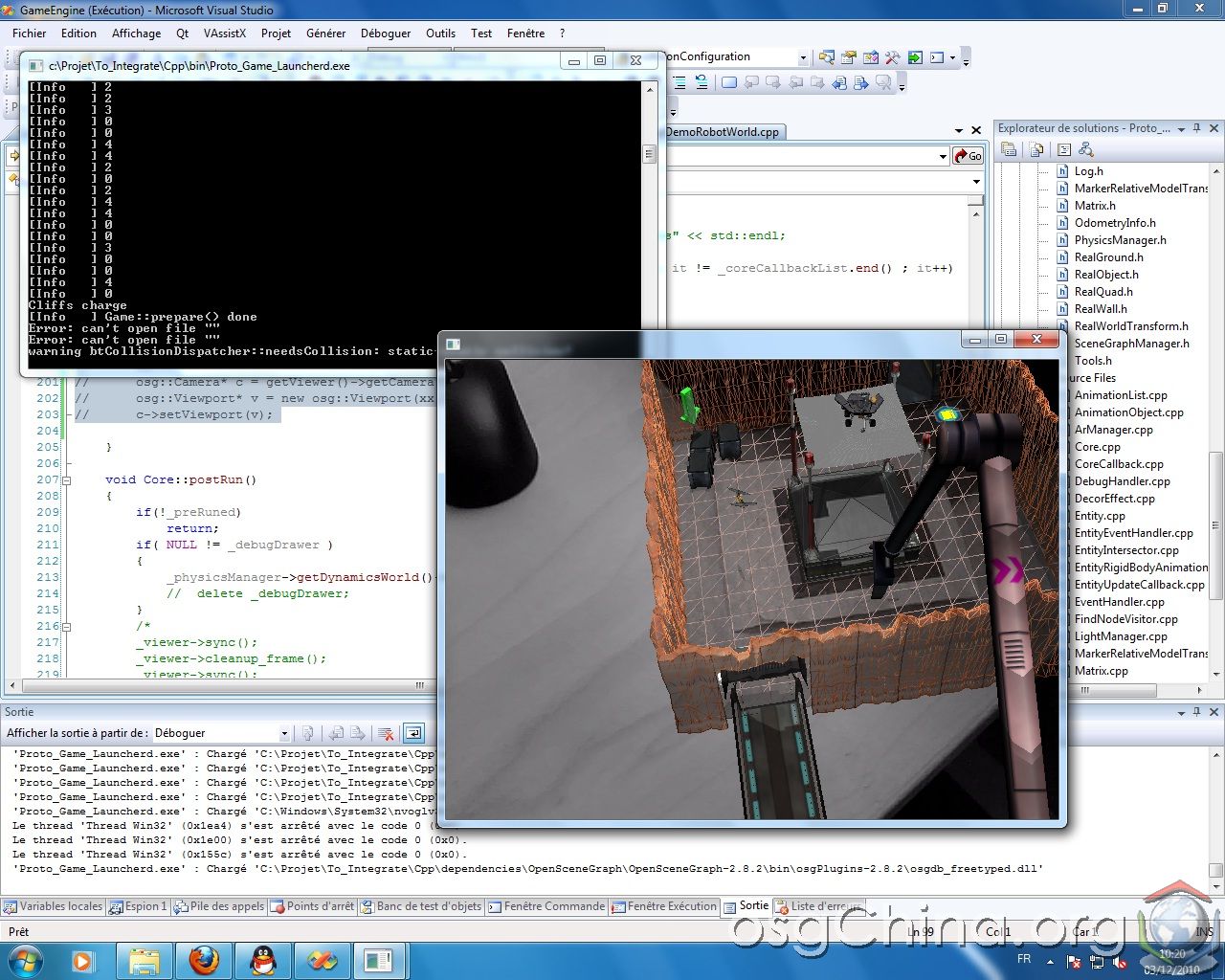Click Solution Explorer View Code icon
The height and width of the screenshot is (980, 1225).
1063,149
